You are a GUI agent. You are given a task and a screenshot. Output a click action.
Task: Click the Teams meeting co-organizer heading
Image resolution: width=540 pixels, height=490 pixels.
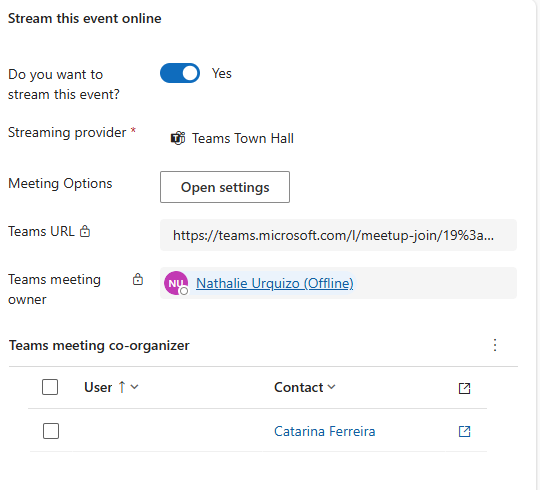(99, 345)
